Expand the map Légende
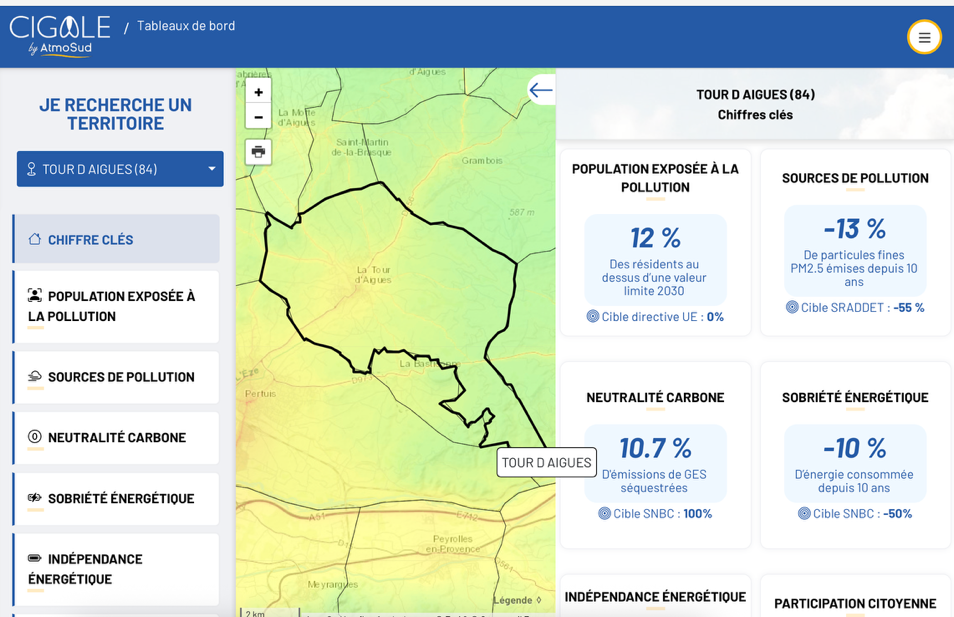 517,600
